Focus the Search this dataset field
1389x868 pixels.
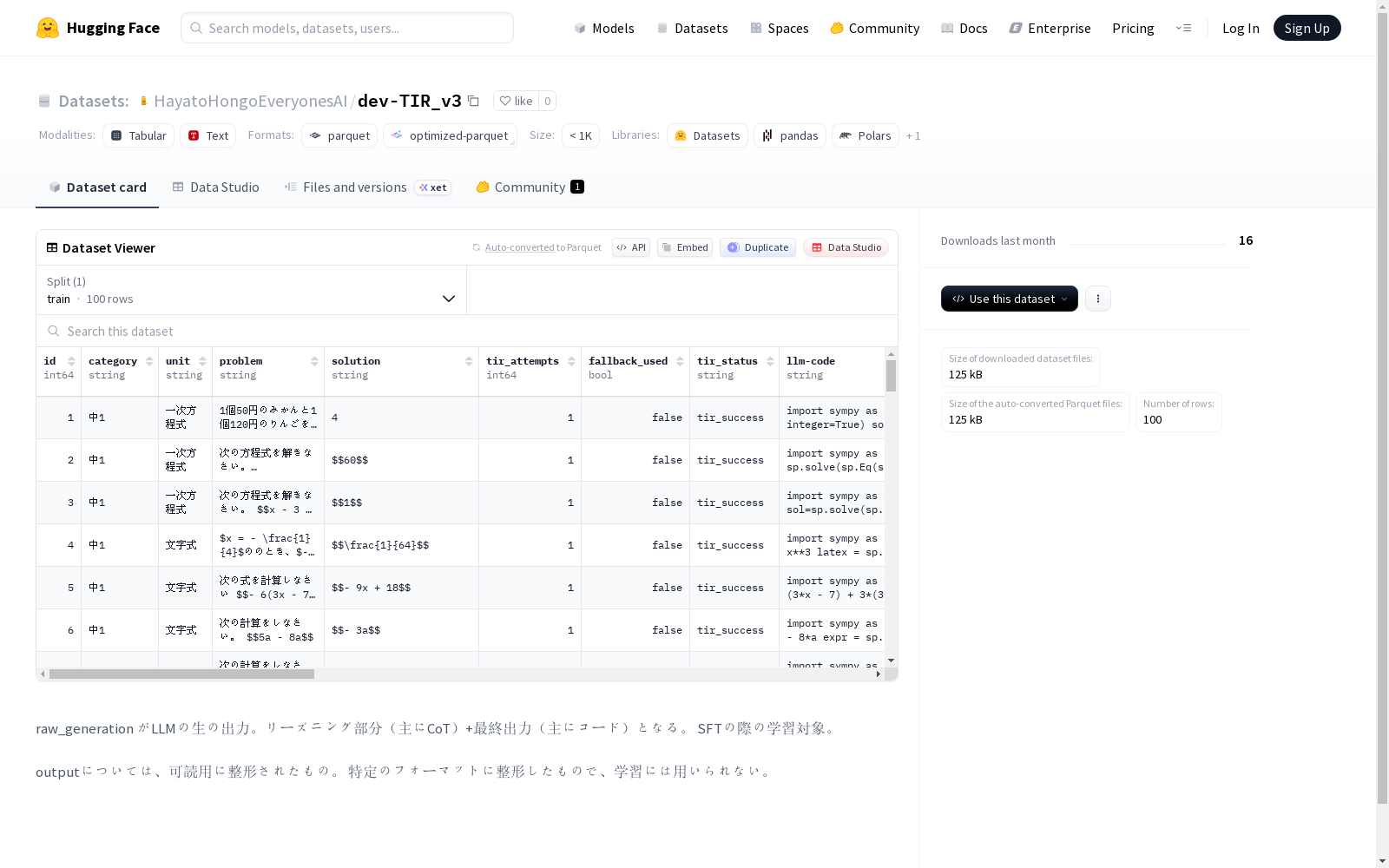point(467,331)
